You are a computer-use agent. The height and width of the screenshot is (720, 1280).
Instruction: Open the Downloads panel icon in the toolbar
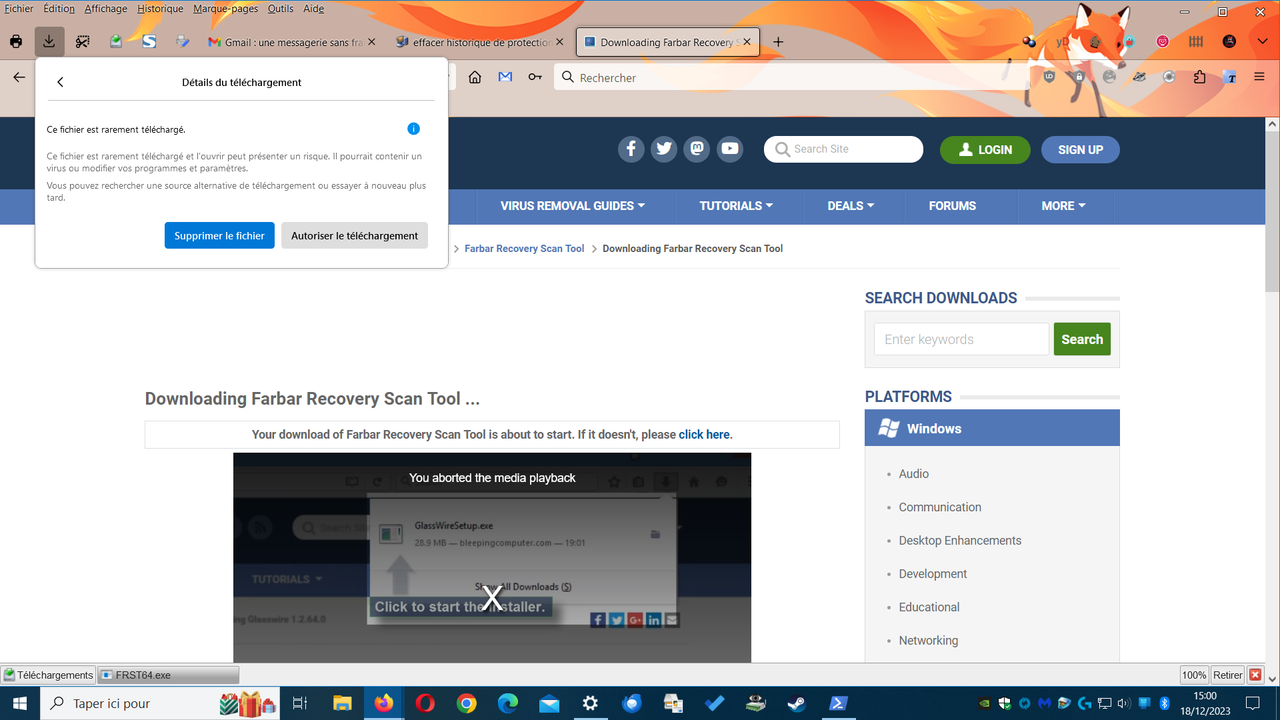pos(49,41)
